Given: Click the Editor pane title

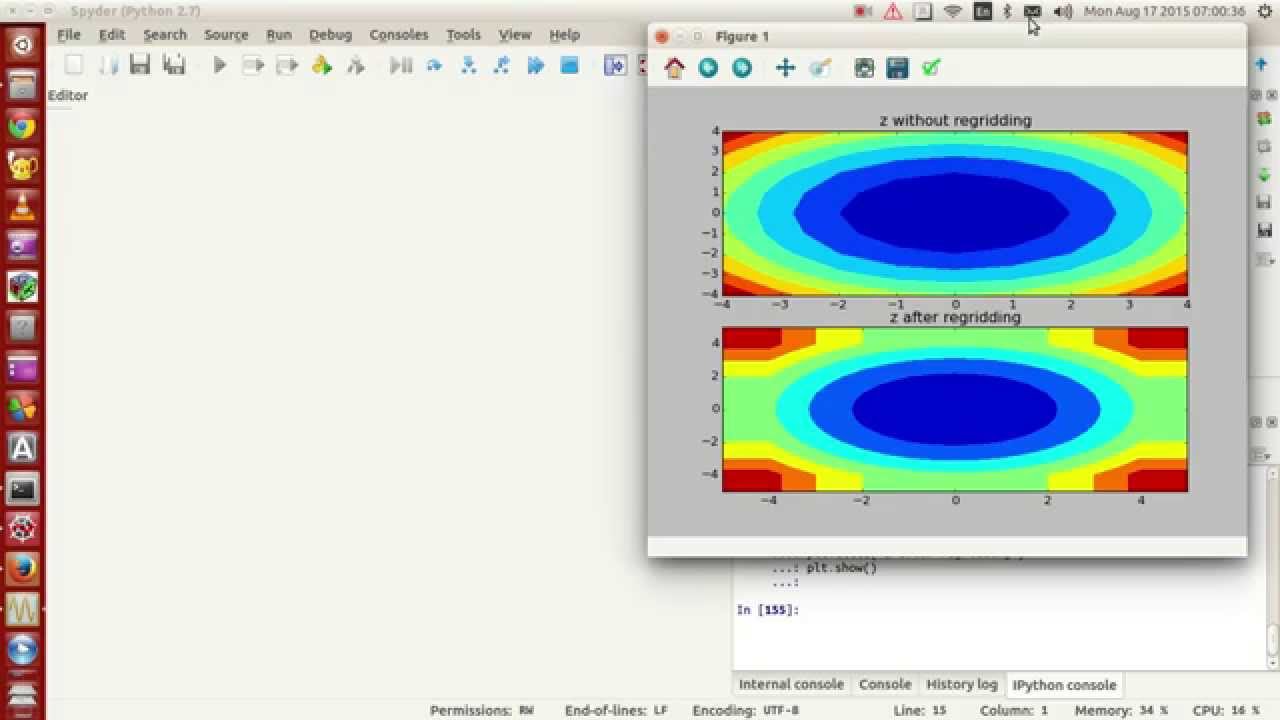Looking at the screenshot, I should click(68, 95).
